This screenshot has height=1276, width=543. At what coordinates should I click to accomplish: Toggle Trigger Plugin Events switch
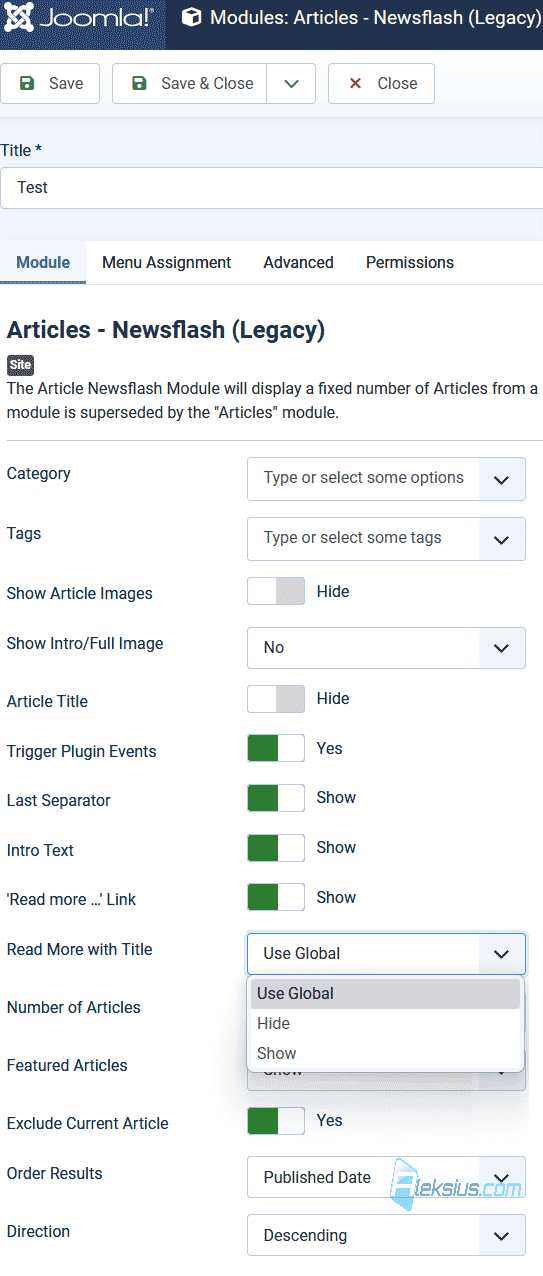coord(276,748)
